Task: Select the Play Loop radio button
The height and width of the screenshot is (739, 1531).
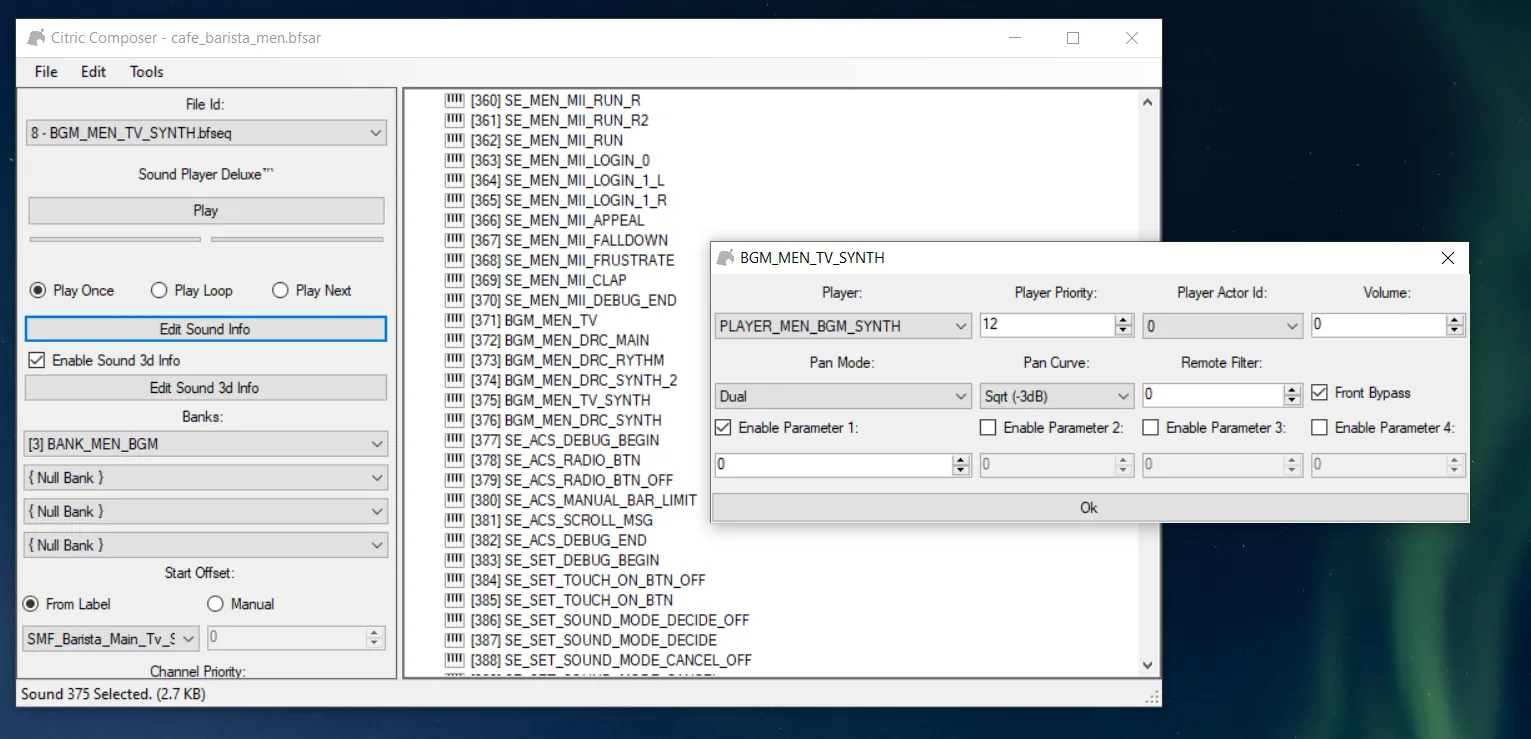Action: [159, 291]
